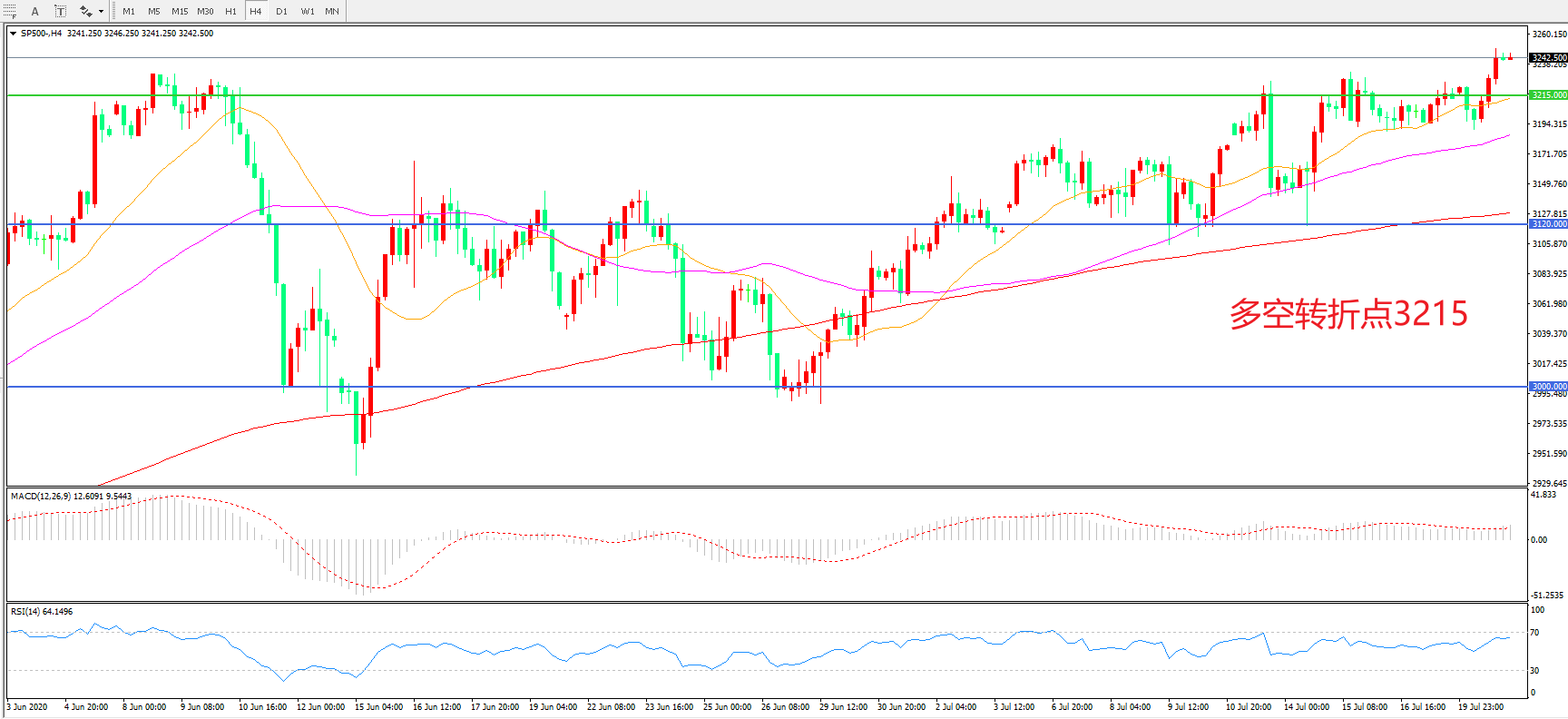The image size is (1568, 719).
Task: Expand the SP500 chart symbol triangle
Action: [x=13, y=34]
